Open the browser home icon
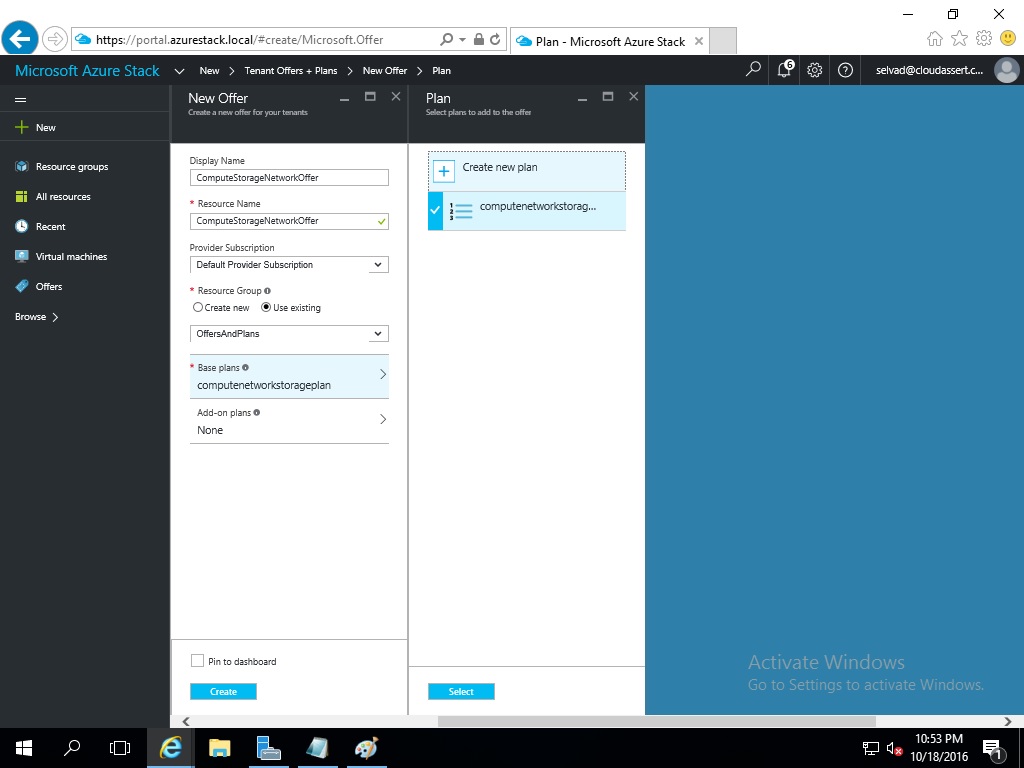Image resolution: width=1024 pixels, height=768 pixels. click(935, 39)
